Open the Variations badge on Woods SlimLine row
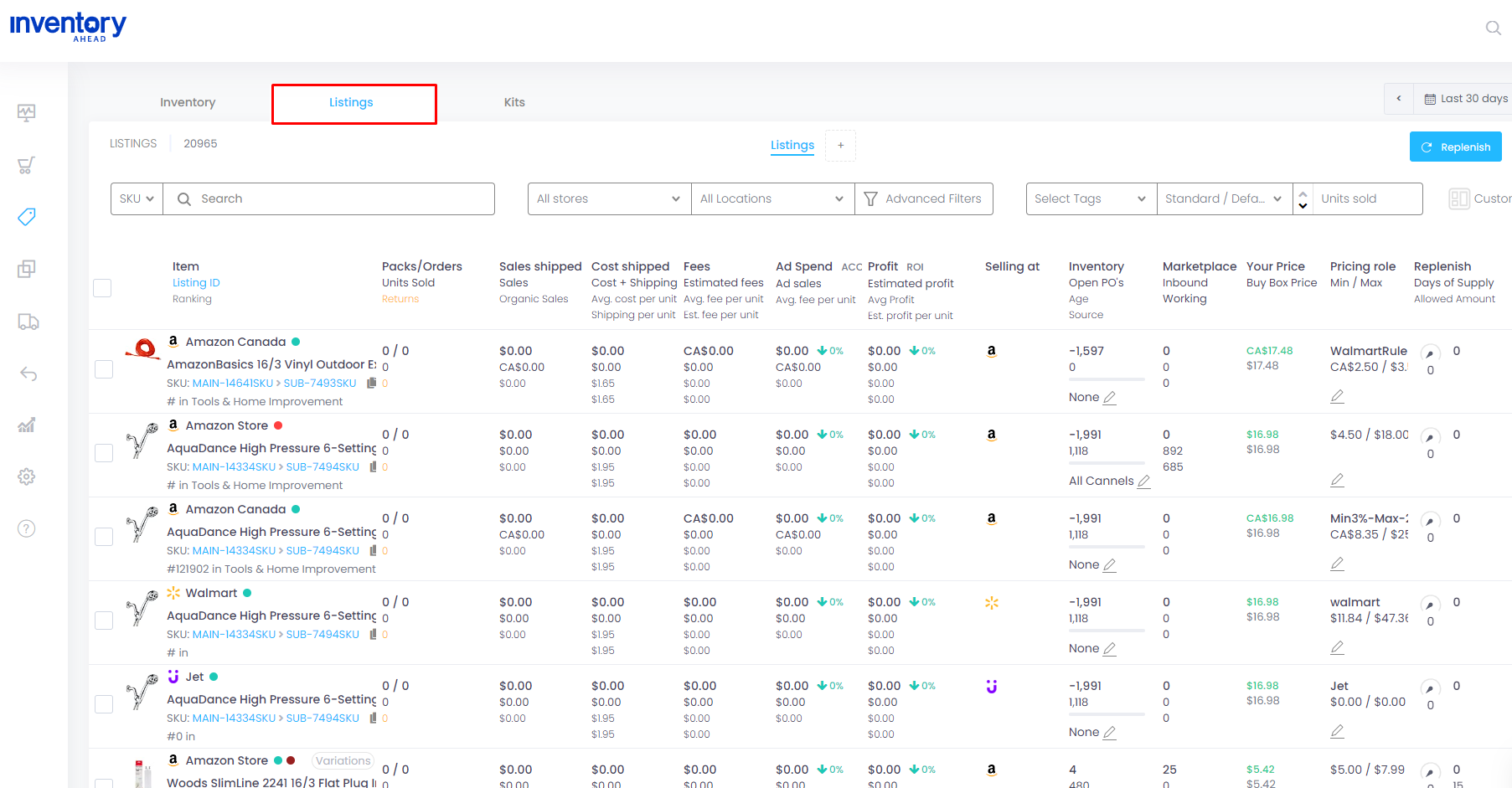Viewport: 1512px width, 788px height. pos(343,760)
